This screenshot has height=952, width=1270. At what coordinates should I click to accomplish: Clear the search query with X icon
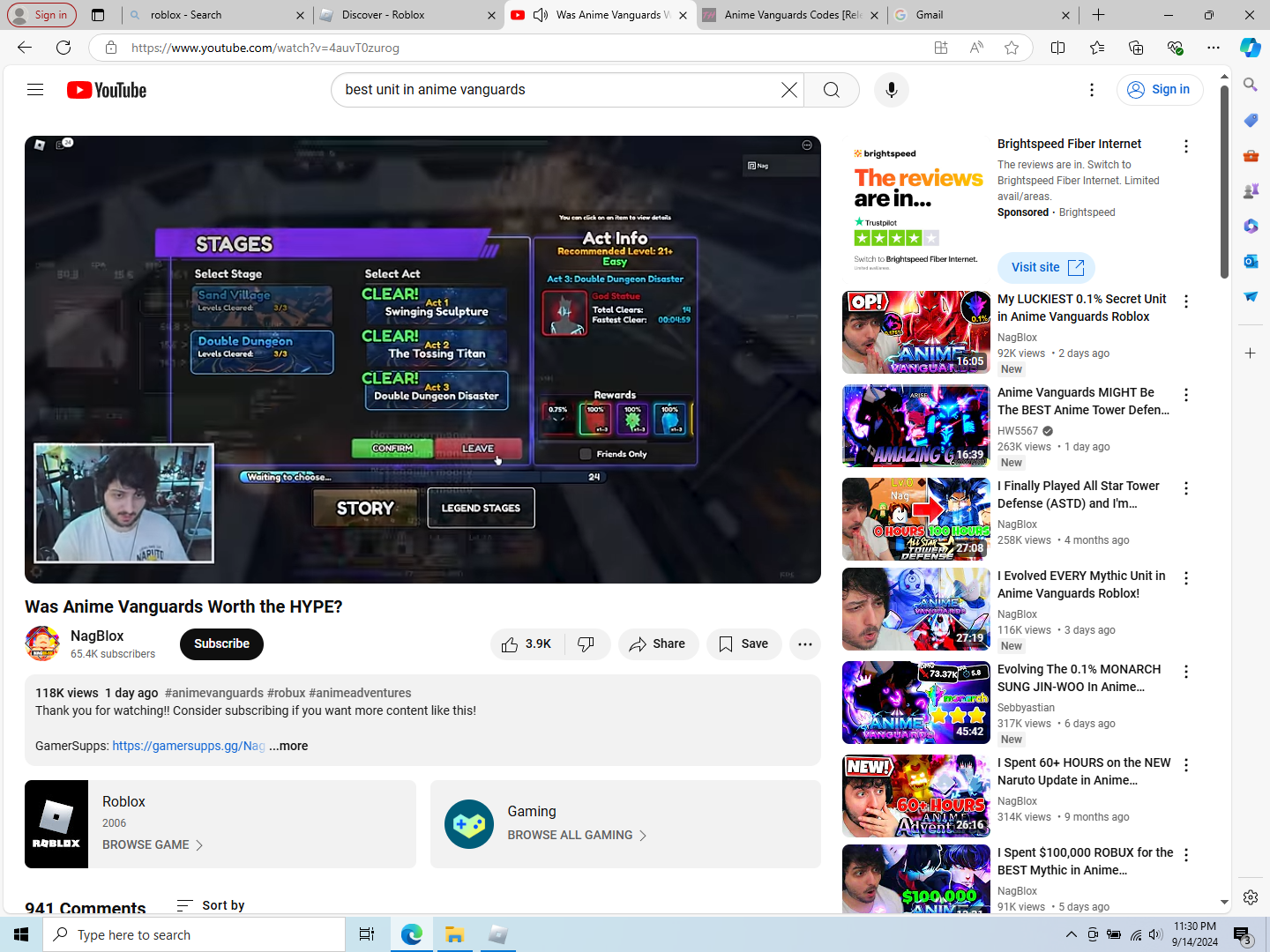pyautogui.click(x=788, y=90)
